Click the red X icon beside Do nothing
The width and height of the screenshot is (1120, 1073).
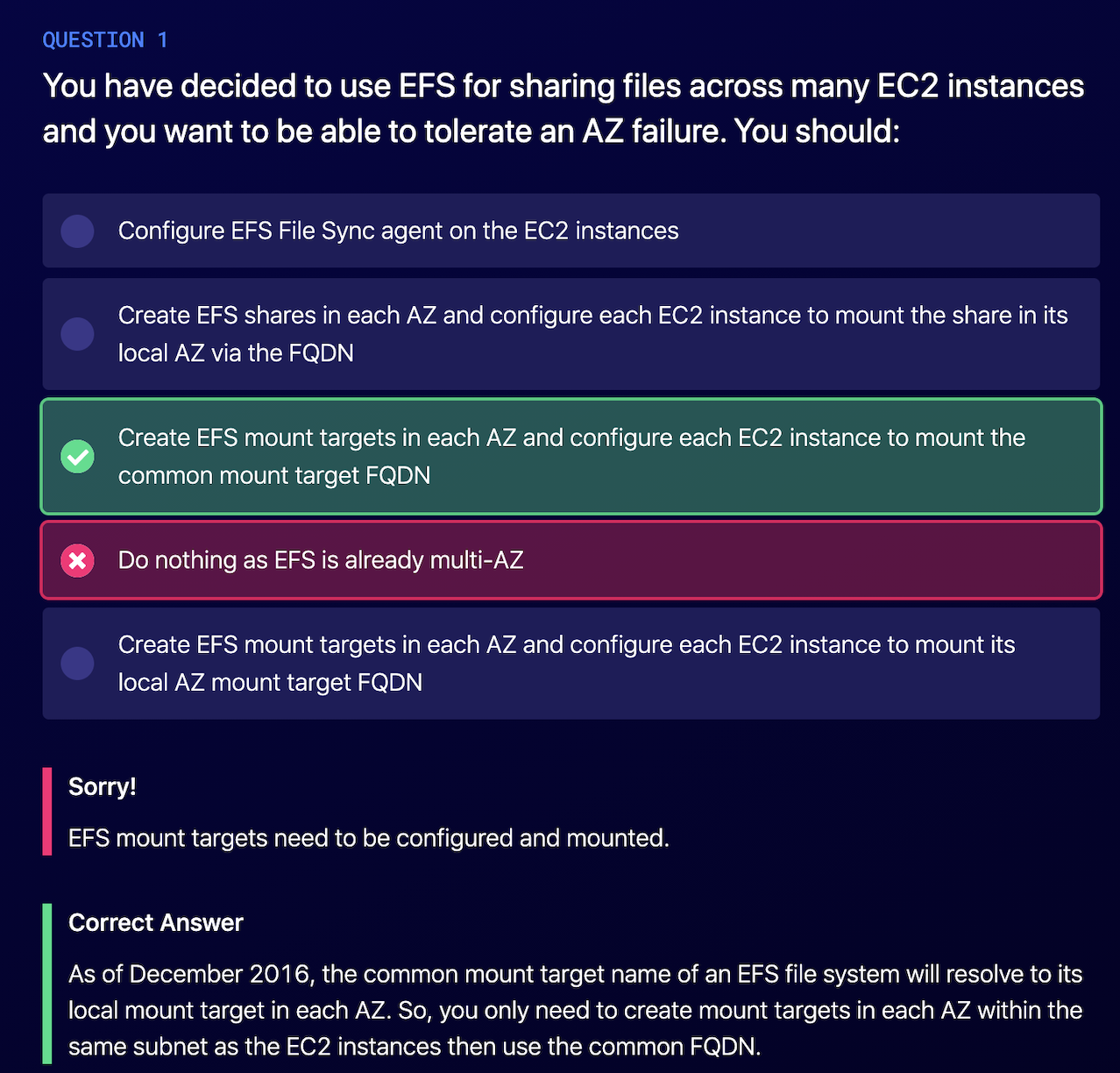(x=77, y=560)
